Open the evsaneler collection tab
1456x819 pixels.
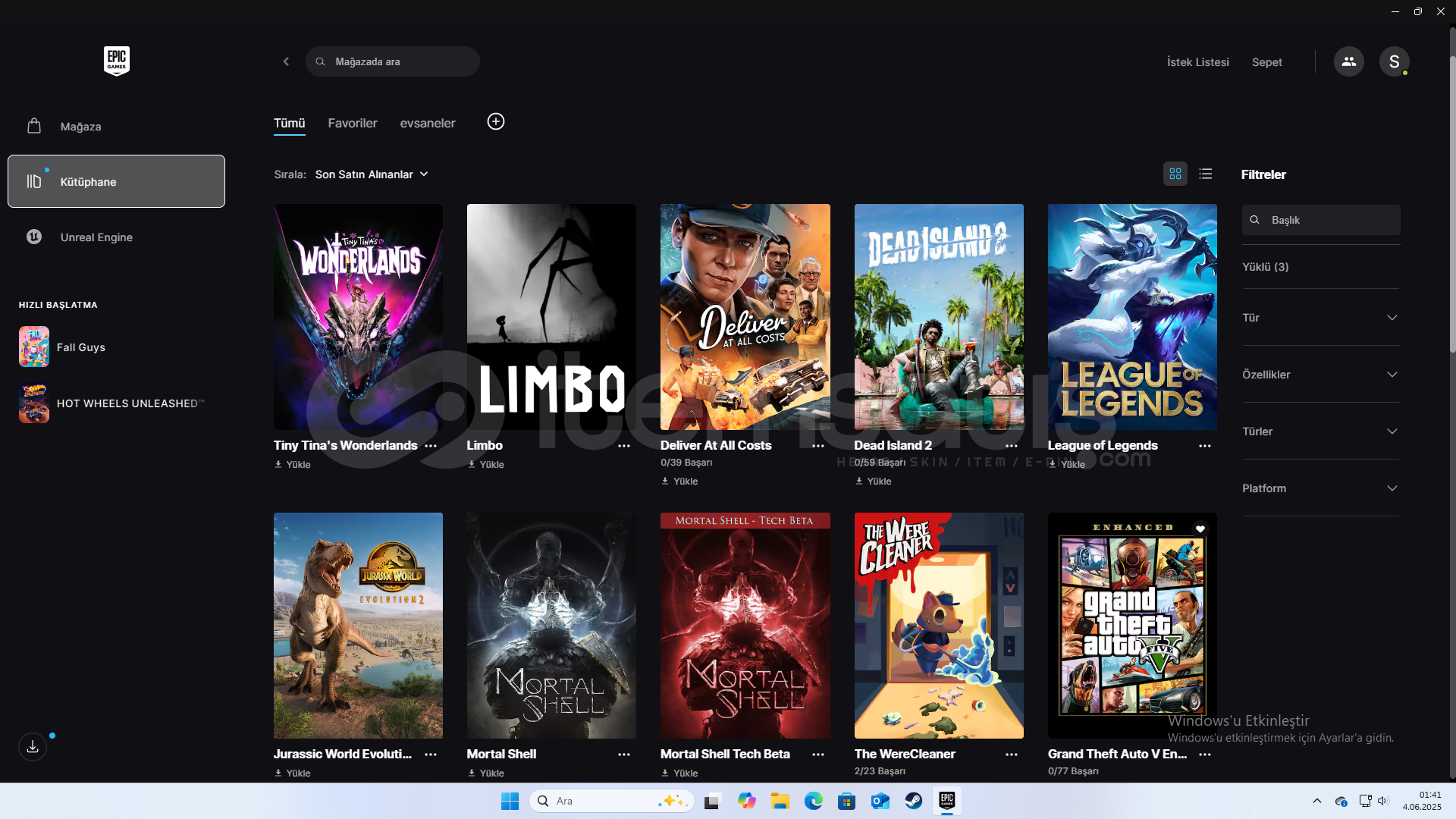pos(427,123)
